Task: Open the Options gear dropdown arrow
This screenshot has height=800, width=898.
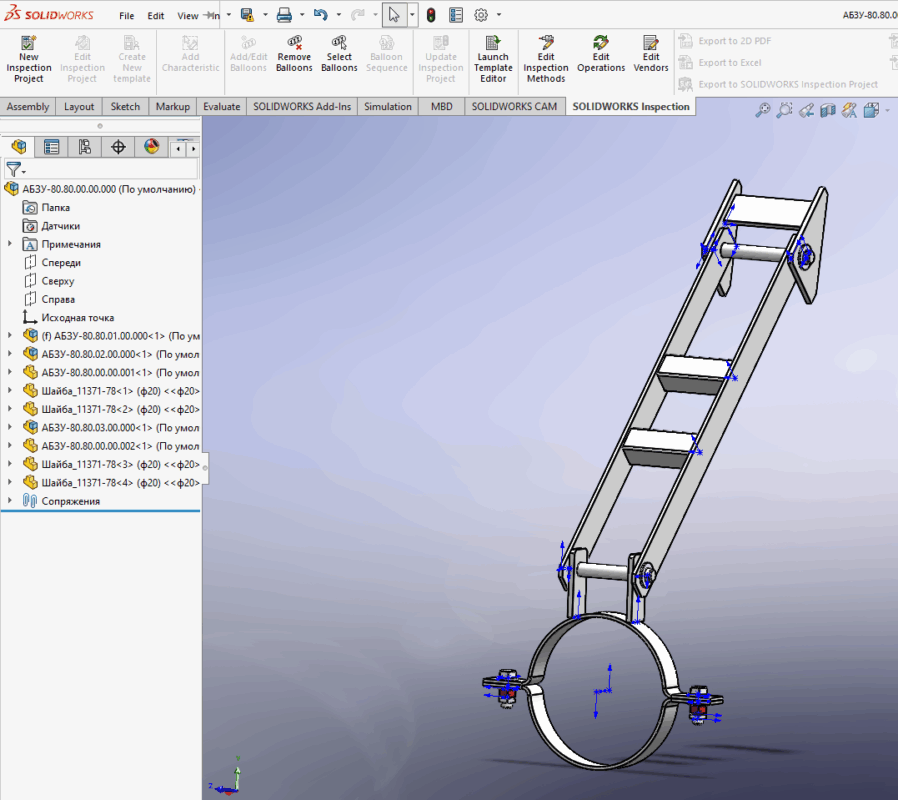Action: tap(499, 15)
